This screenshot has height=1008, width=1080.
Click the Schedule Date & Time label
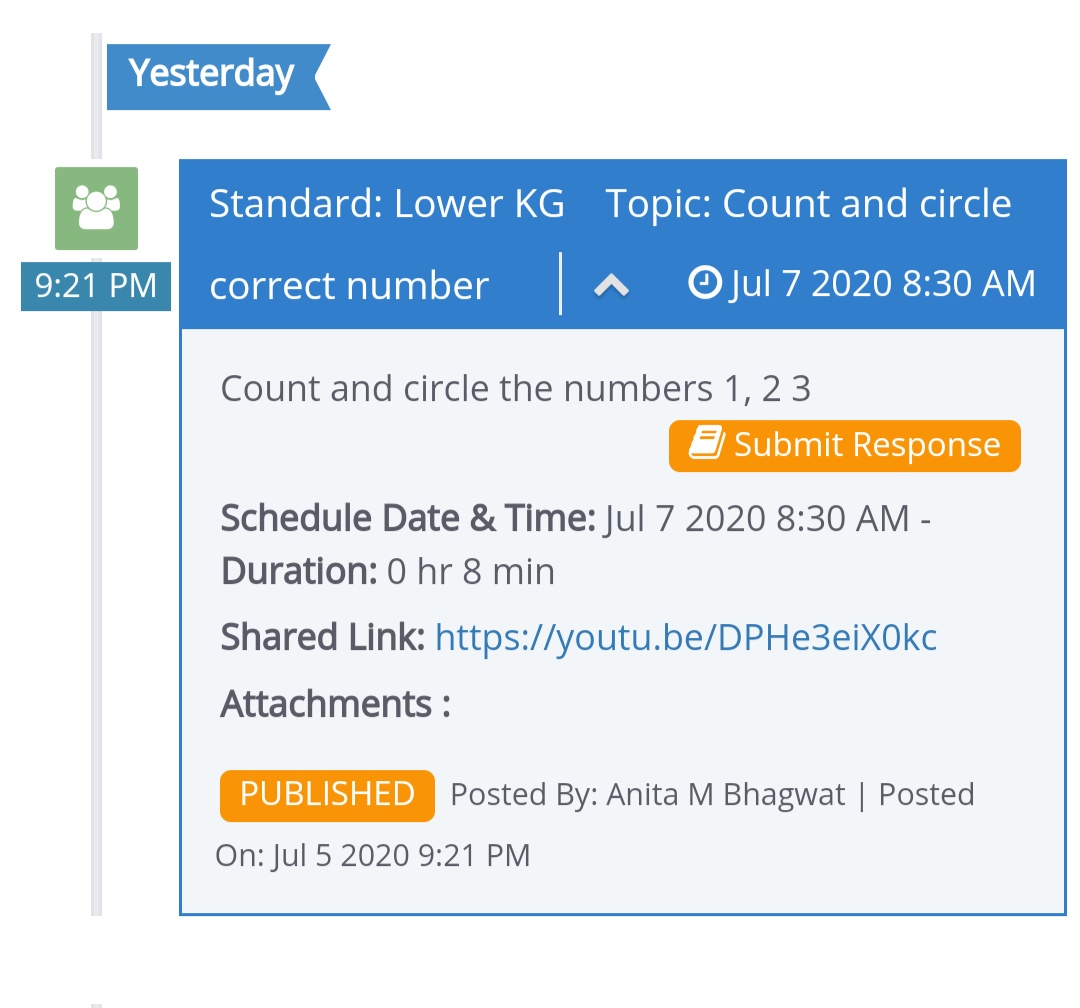(408, 518)
